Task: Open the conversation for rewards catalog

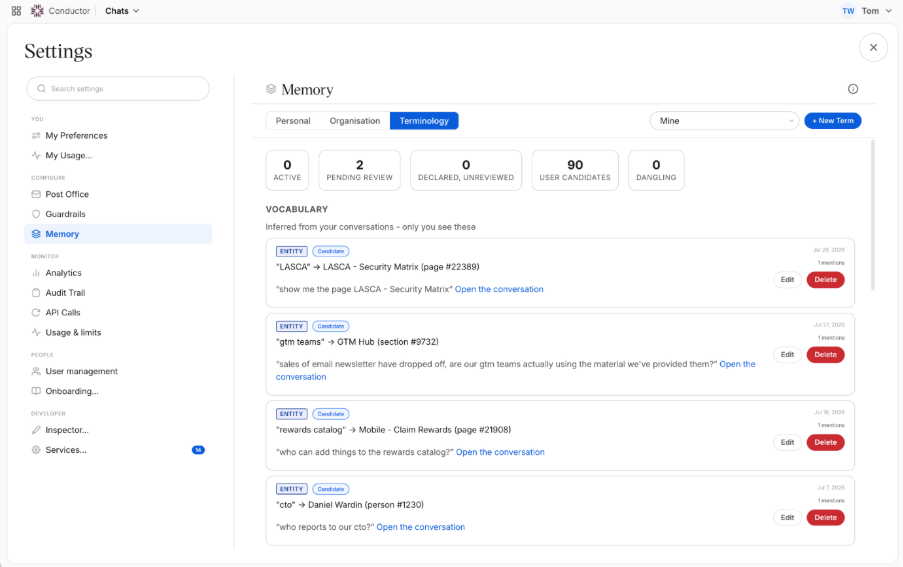Action: click(500, 452)
